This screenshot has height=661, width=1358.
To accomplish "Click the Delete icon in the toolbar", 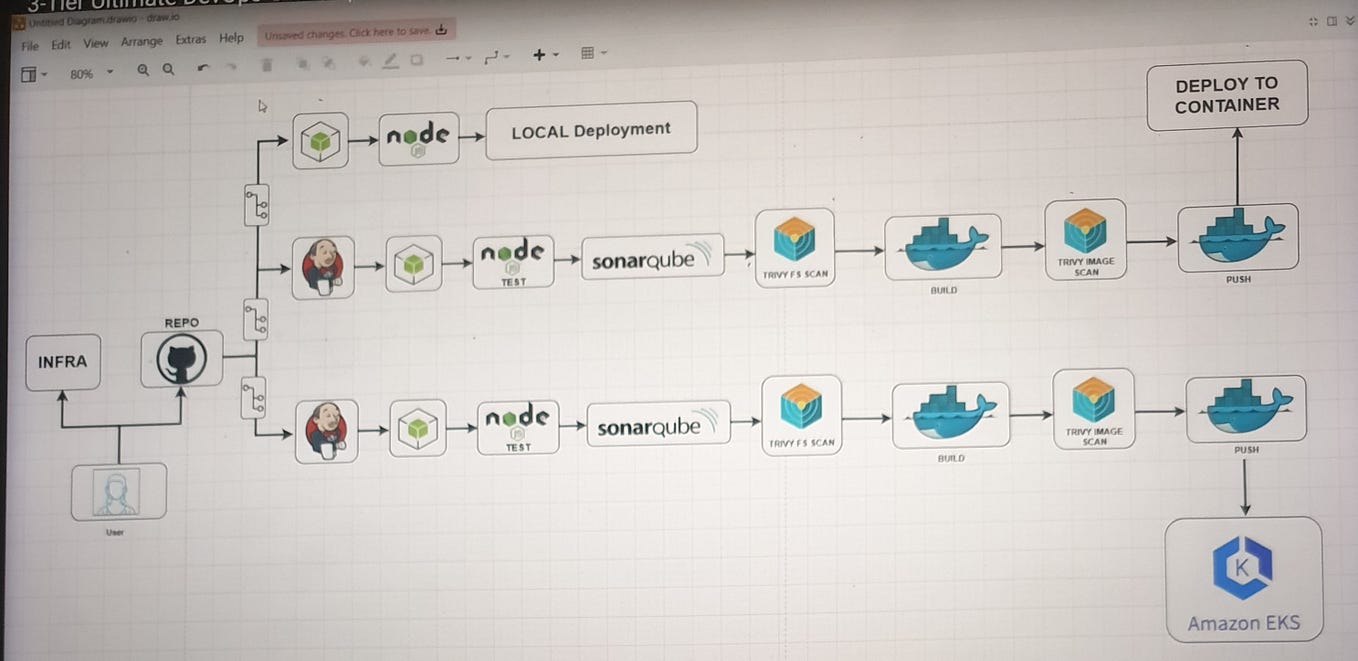I will 264,64.
